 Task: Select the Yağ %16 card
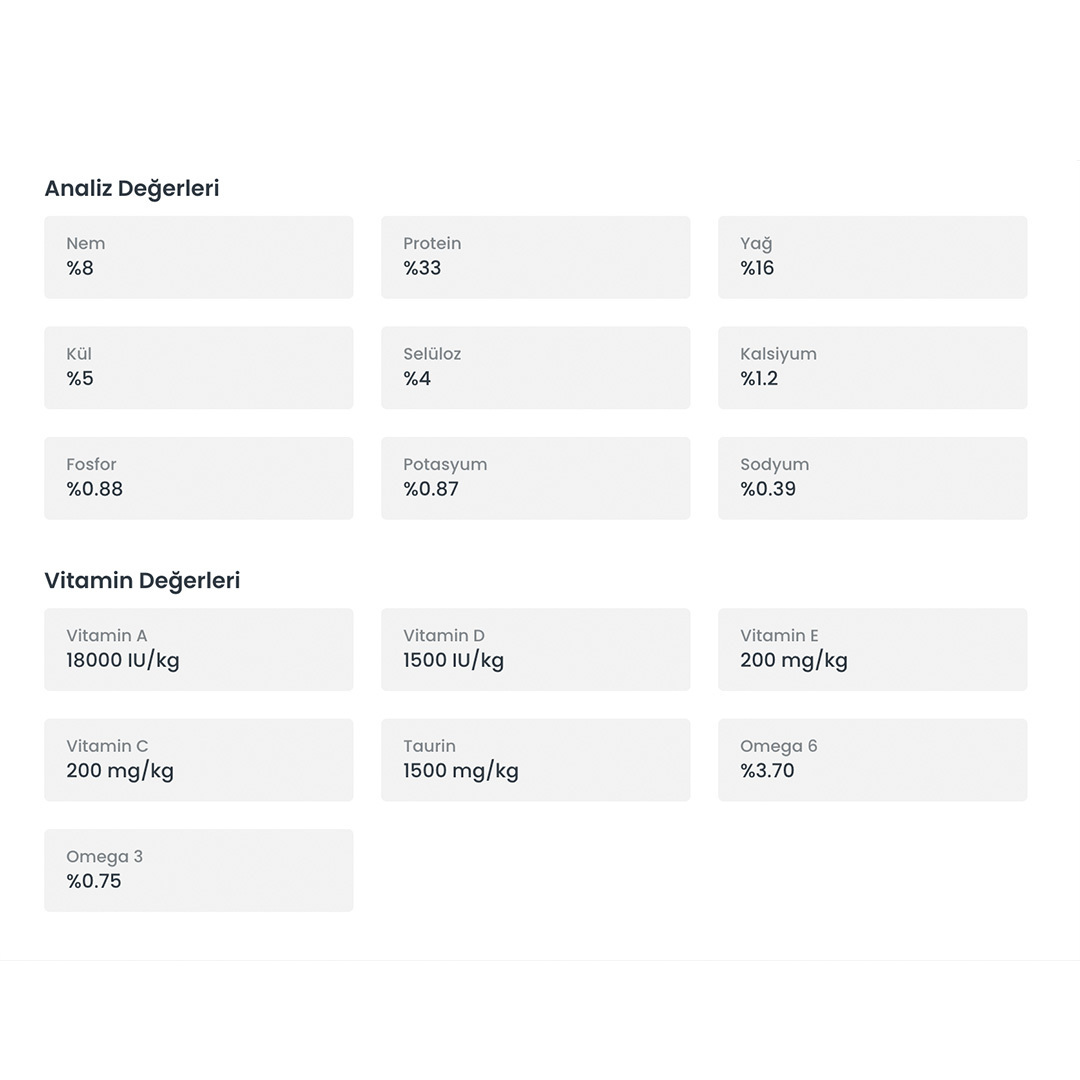872,257
